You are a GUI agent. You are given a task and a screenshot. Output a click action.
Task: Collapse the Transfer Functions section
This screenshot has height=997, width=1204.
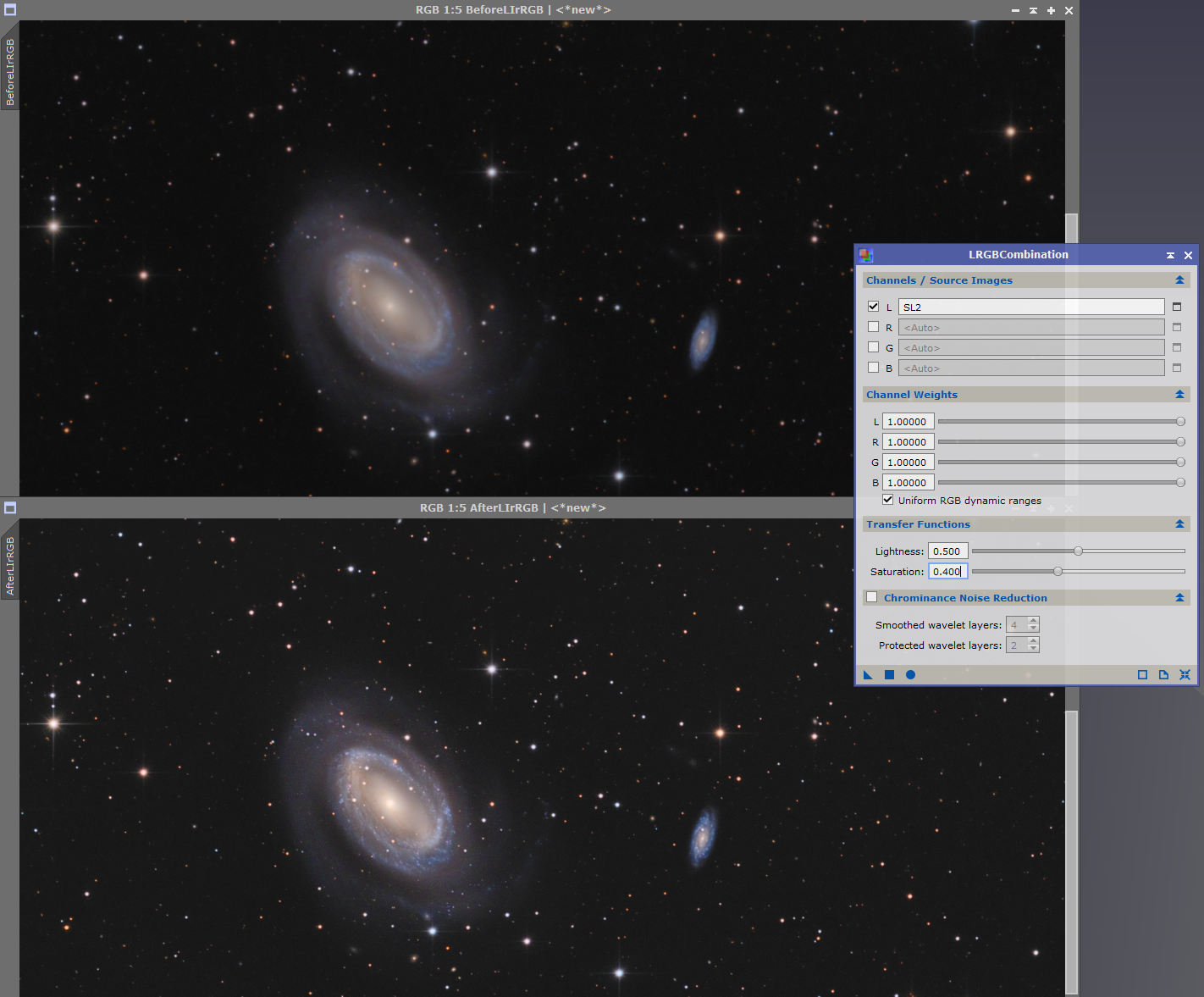pyautogui.click(x=1179, y=523)
